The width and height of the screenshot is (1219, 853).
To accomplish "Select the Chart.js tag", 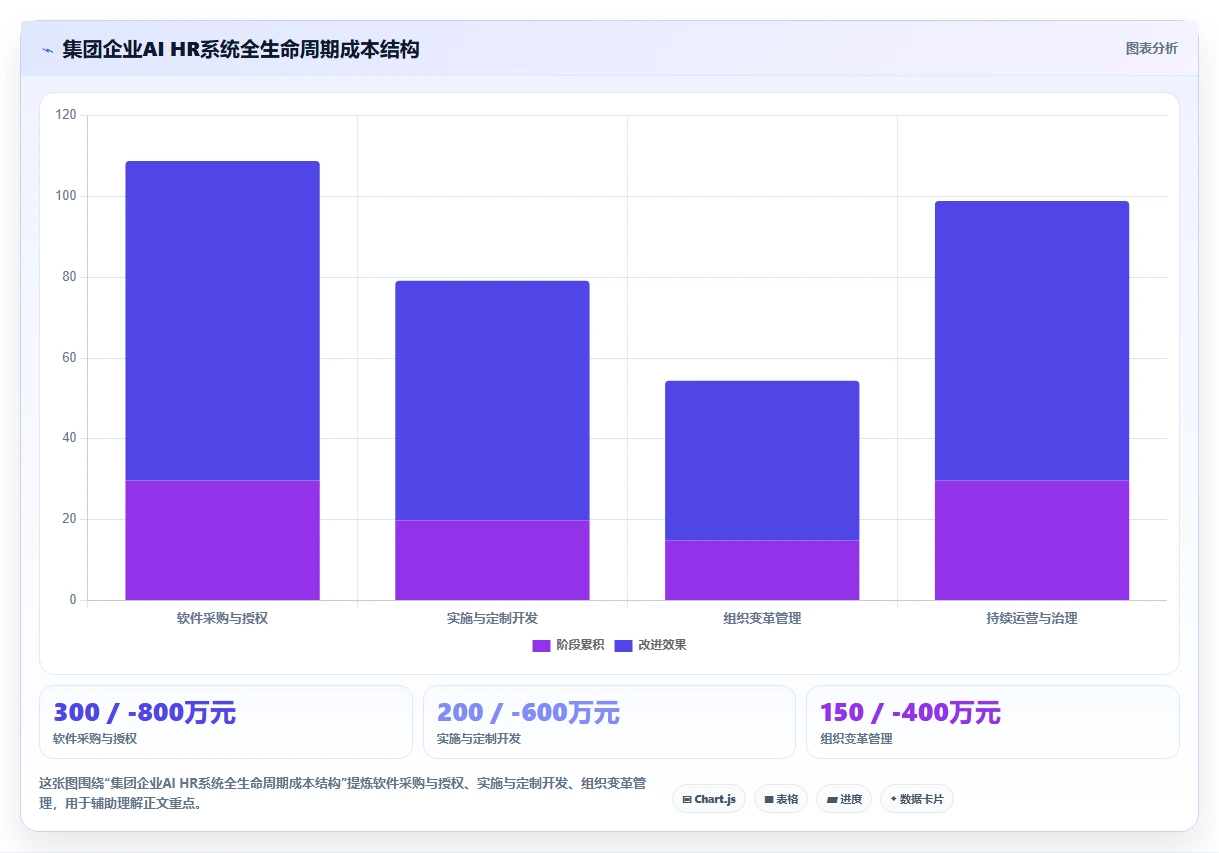I will point(709,799).
